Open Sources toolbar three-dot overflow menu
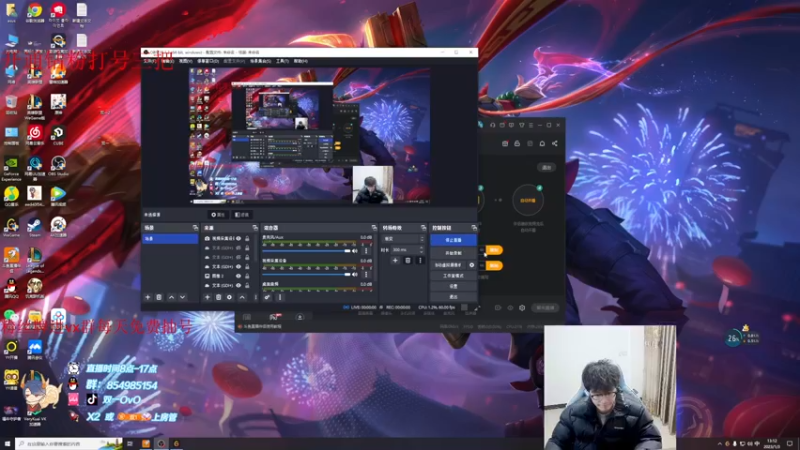 point(256,297)
